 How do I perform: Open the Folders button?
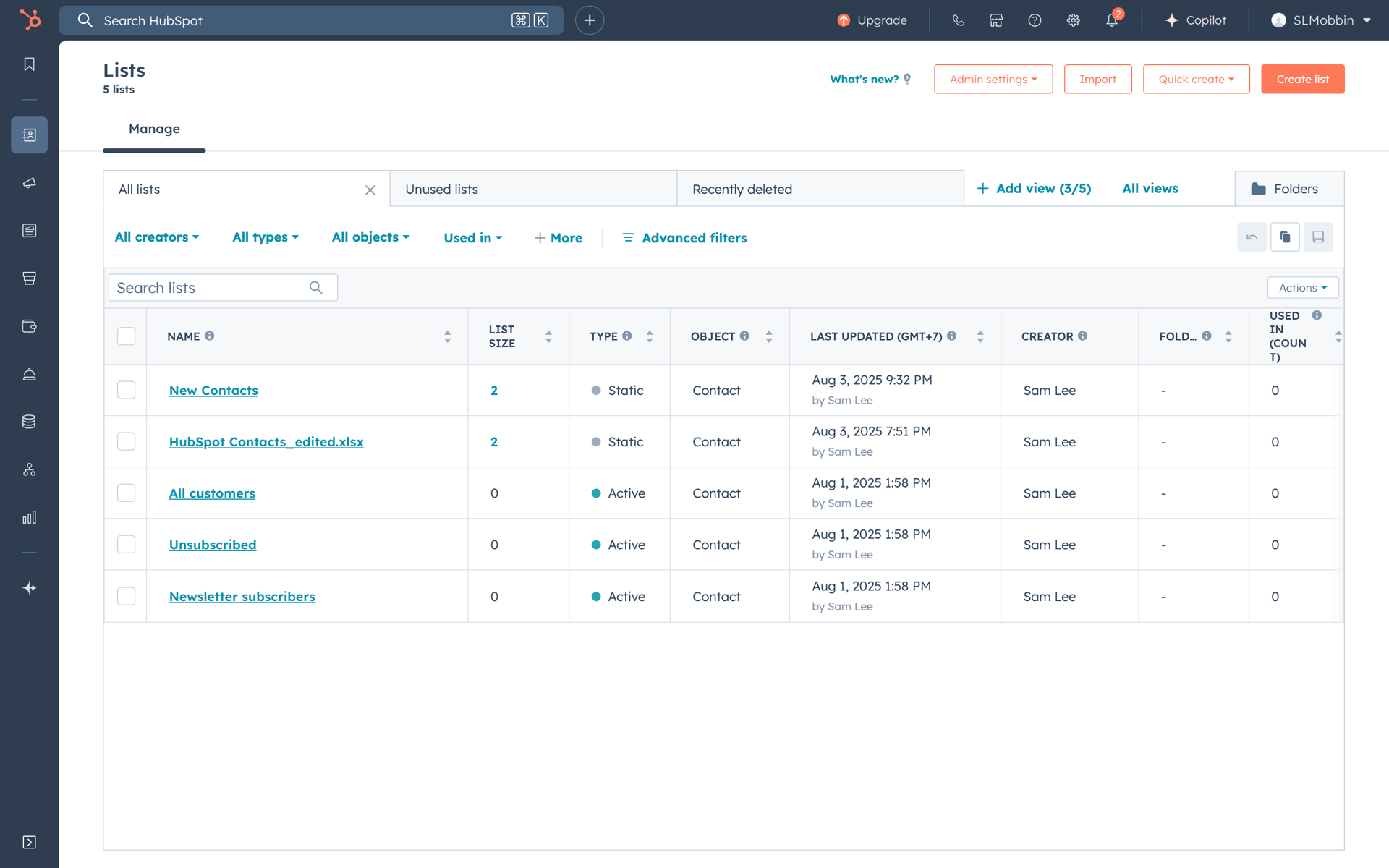coord(1289,189)
